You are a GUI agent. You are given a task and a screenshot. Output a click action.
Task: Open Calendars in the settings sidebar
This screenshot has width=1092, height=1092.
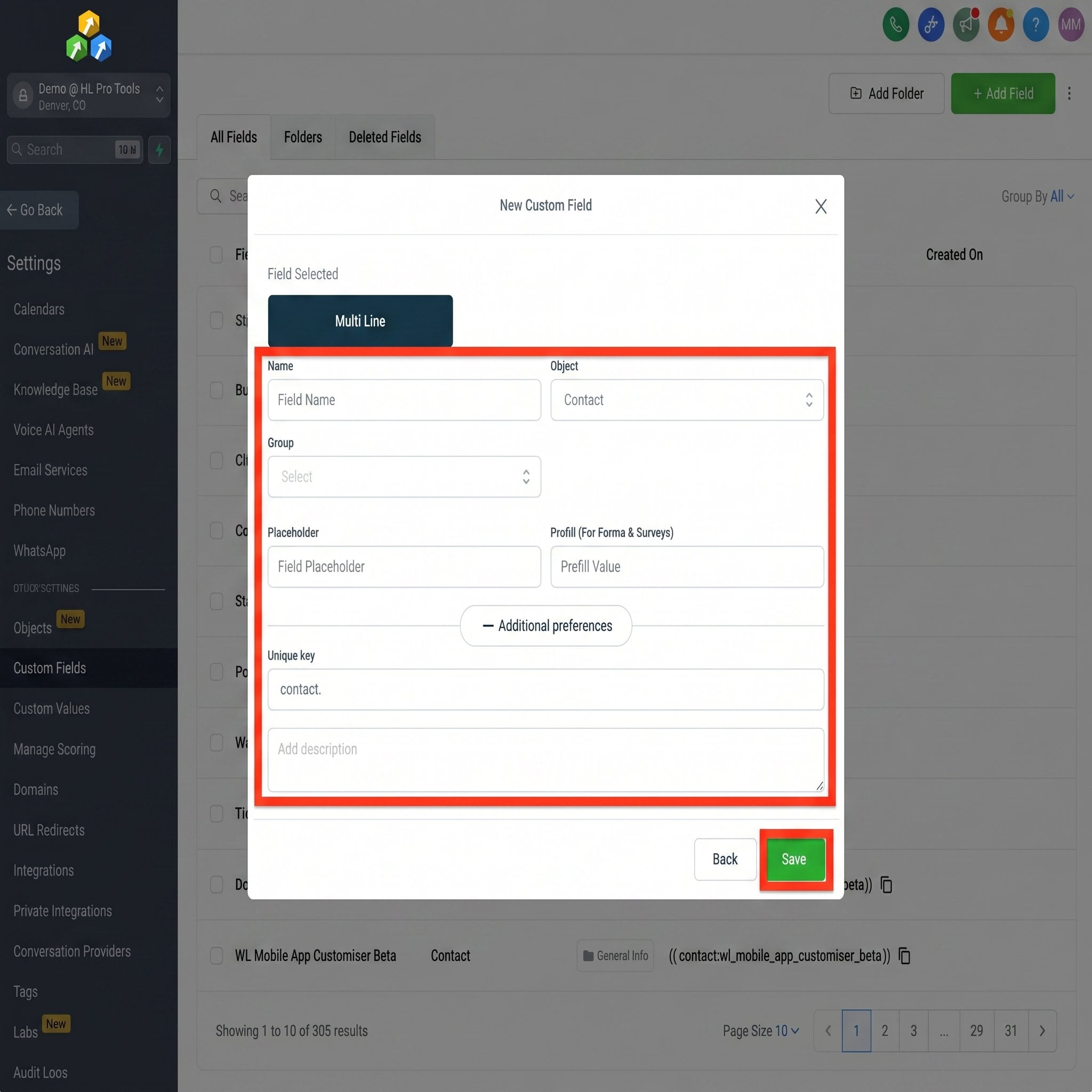point(39,309)
